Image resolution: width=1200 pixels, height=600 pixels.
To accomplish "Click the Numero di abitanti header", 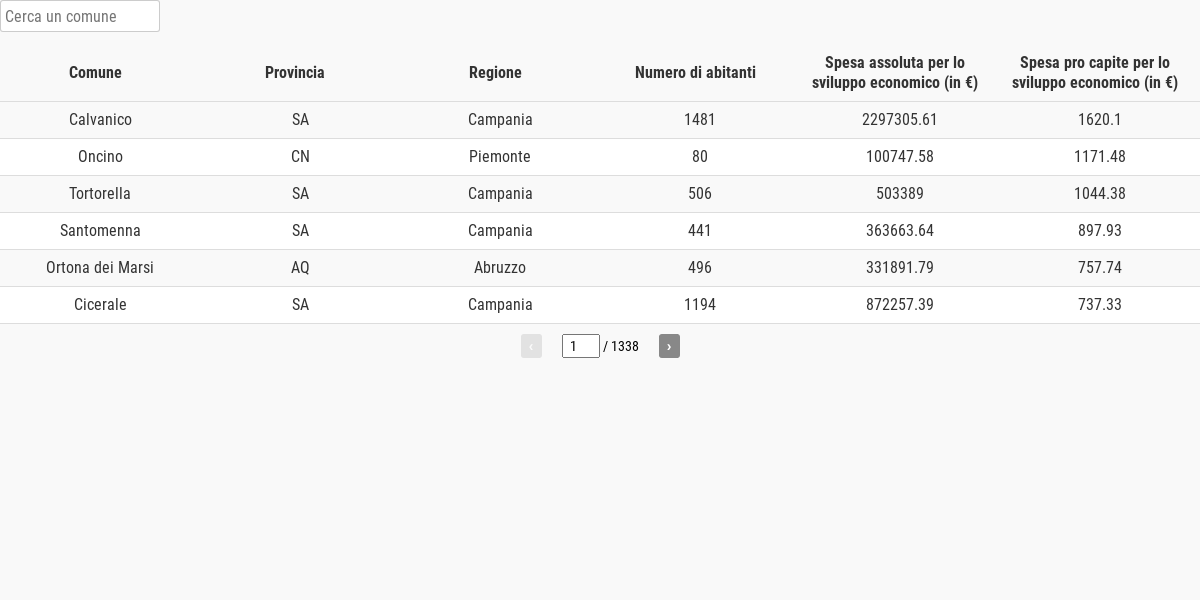I will [x=695, y=72].
